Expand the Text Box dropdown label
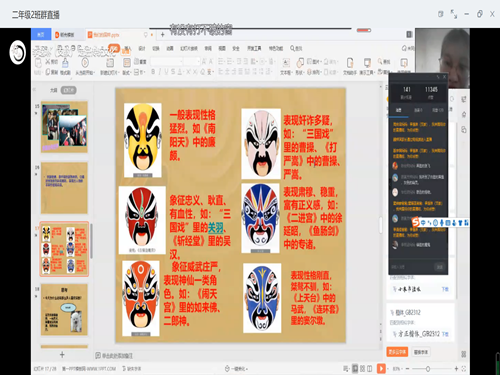The height and width of the screenshot is (375, 500). click(x=286, y=72)
